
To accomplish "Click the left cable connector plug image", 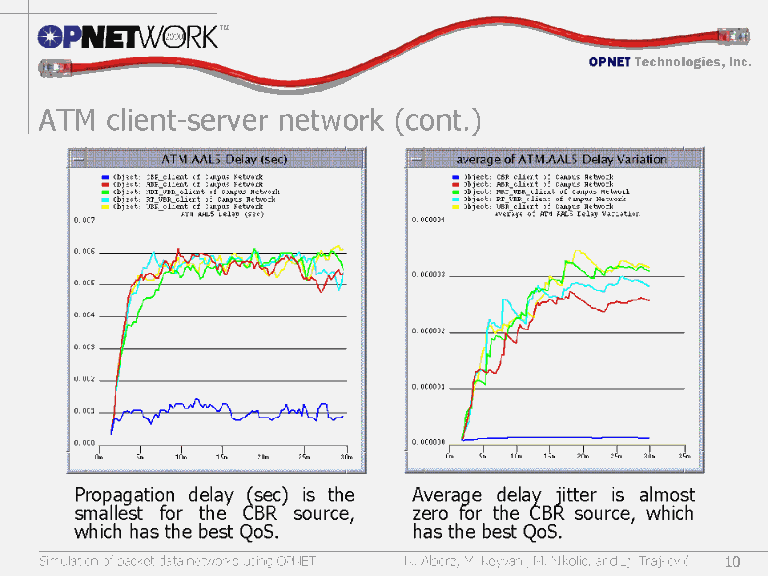I will (x=50, y=68).
